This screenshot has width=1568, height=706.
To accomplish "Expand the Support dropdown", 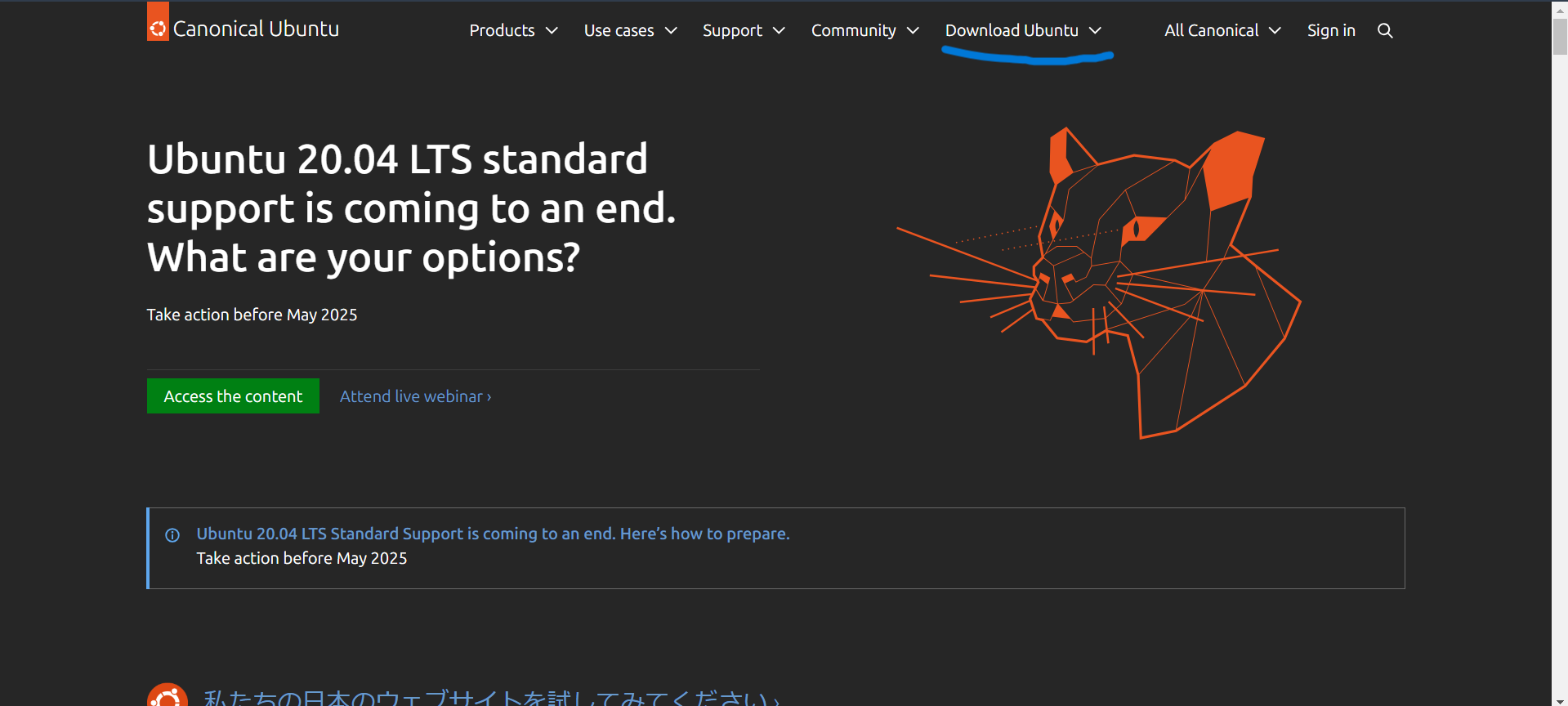I will point(743,31).
